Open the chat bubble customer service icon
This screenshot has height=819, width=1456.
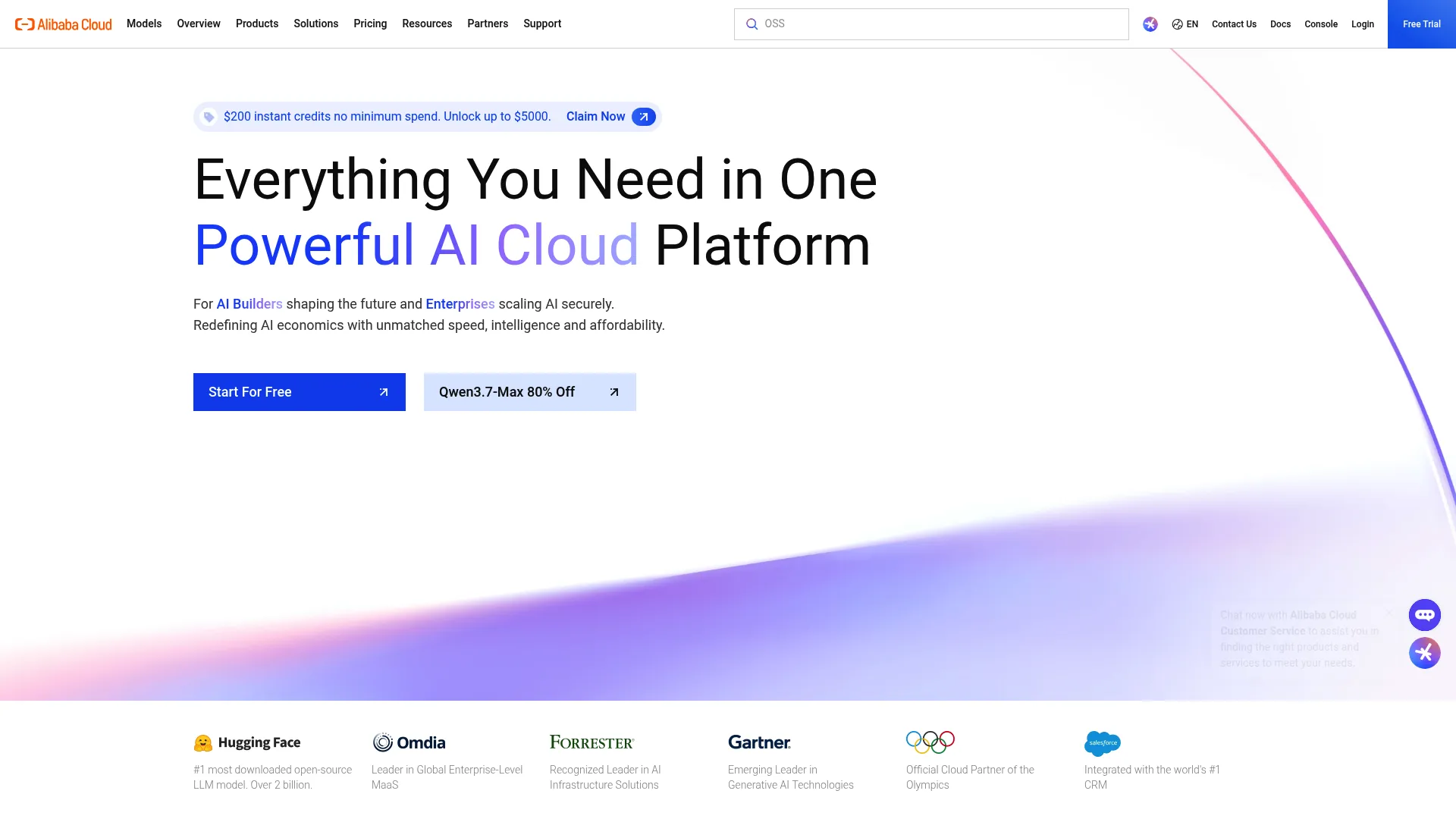[x=1425, y=615]
